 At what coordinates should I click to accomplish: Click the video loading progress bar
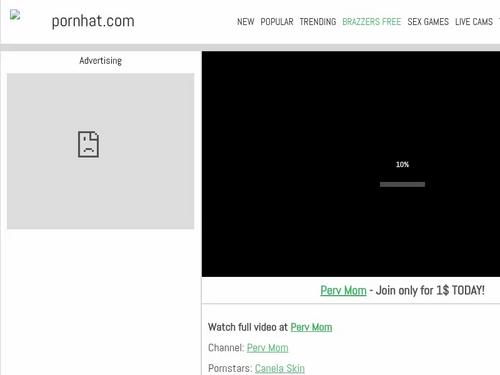pos(402,184)
